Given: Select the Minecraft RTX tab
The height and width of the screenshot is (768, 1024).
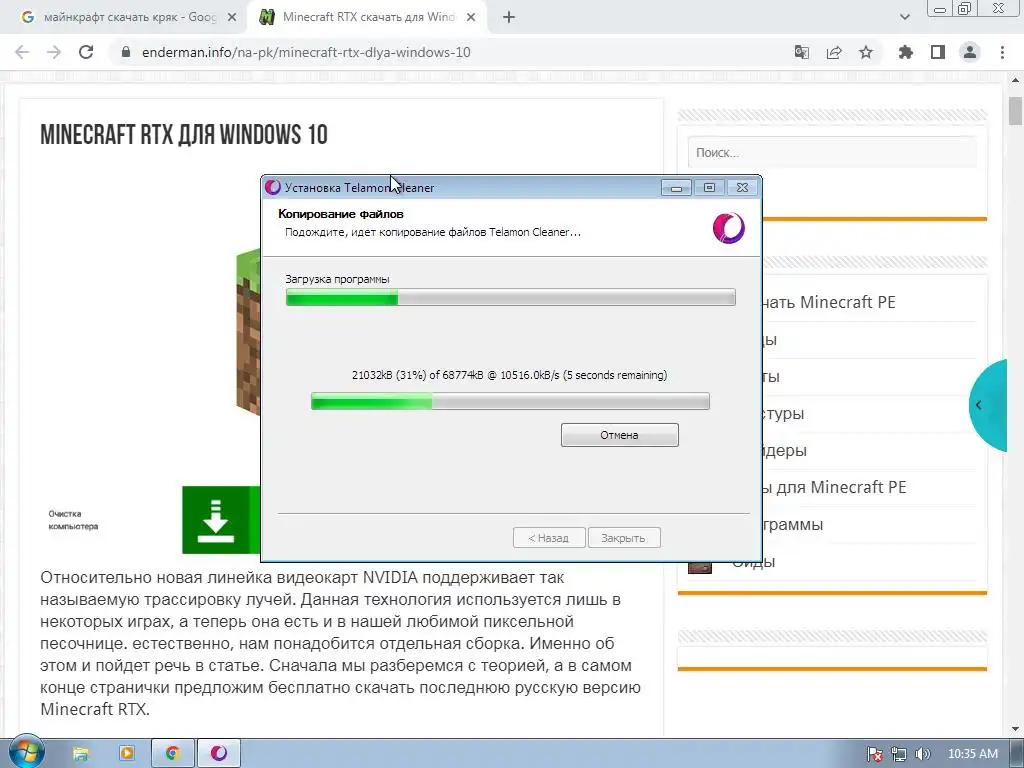Looking at the screenshot, I should click(x=366, y=18).
